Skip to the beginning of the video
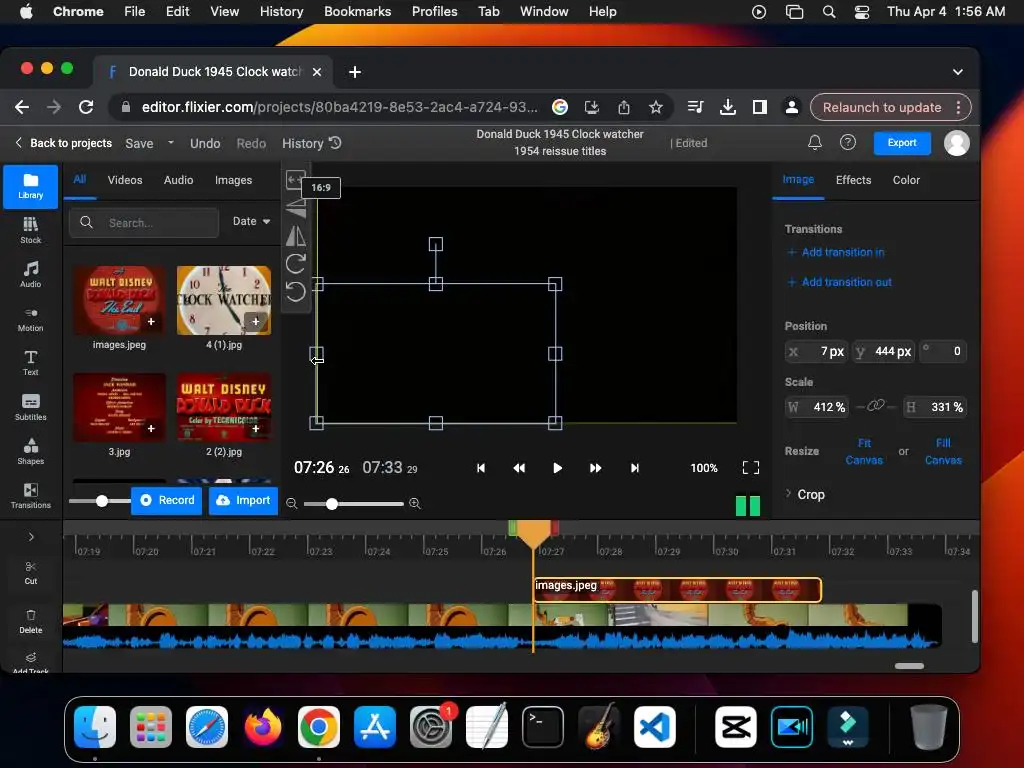 481,468
